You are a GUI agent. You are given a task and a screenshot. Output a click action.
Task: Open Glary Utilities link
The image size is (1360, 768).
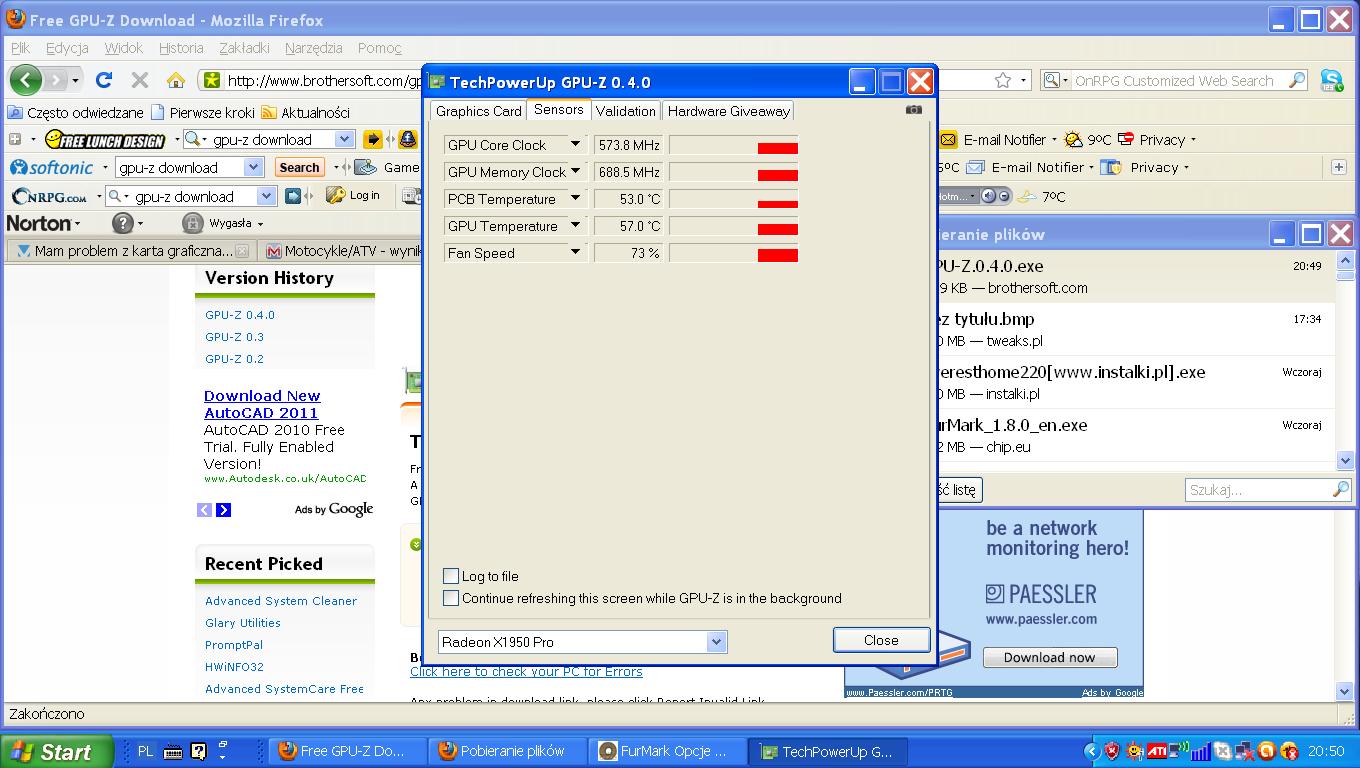[x=243, y=623]
